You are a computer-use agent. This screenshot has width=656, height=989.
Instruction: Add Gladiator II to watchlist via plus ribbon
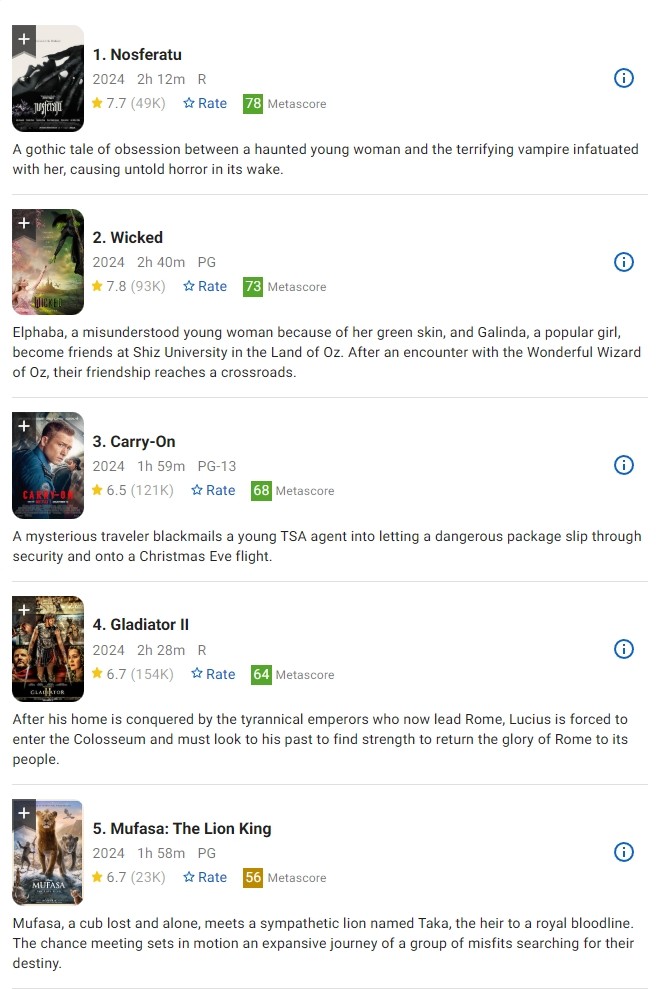(x=24, y=611)
